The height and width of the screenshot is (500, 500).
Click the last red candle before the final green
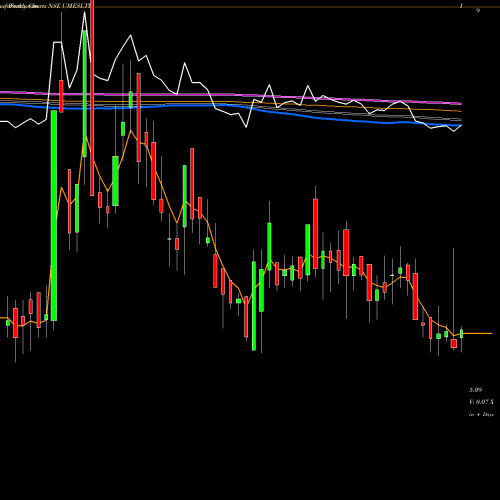[x=454, y=344]
